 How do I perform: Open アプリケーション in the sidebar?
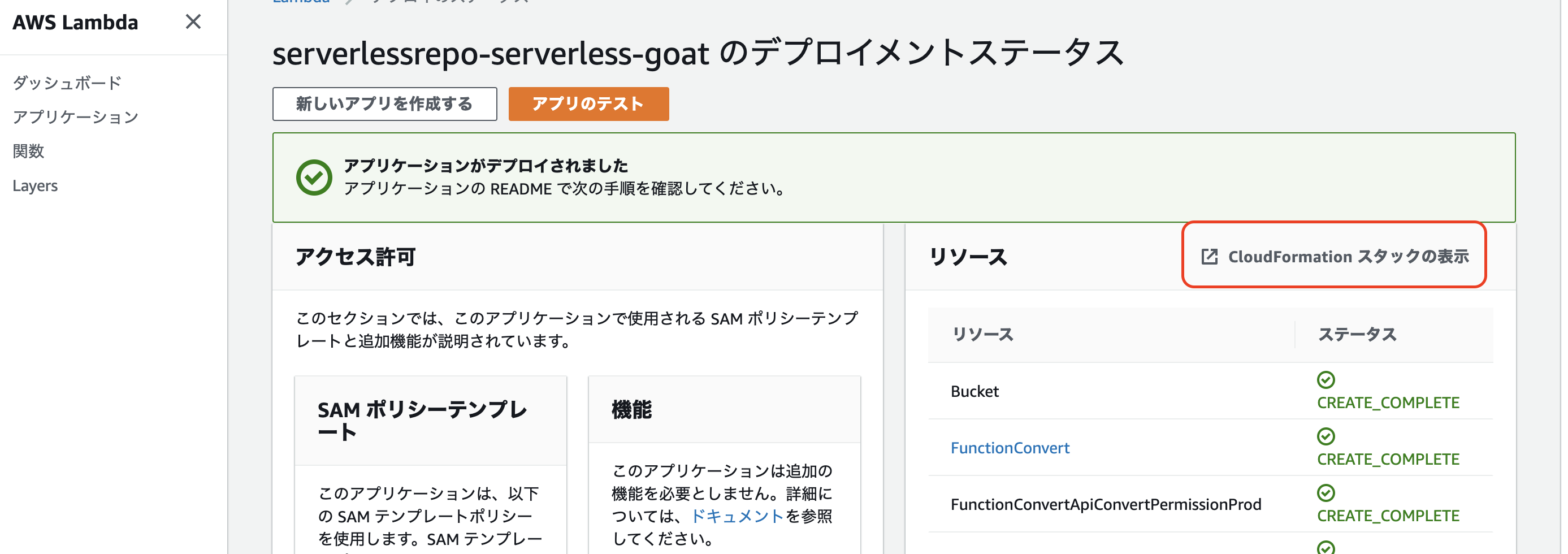tap(76, 117)
